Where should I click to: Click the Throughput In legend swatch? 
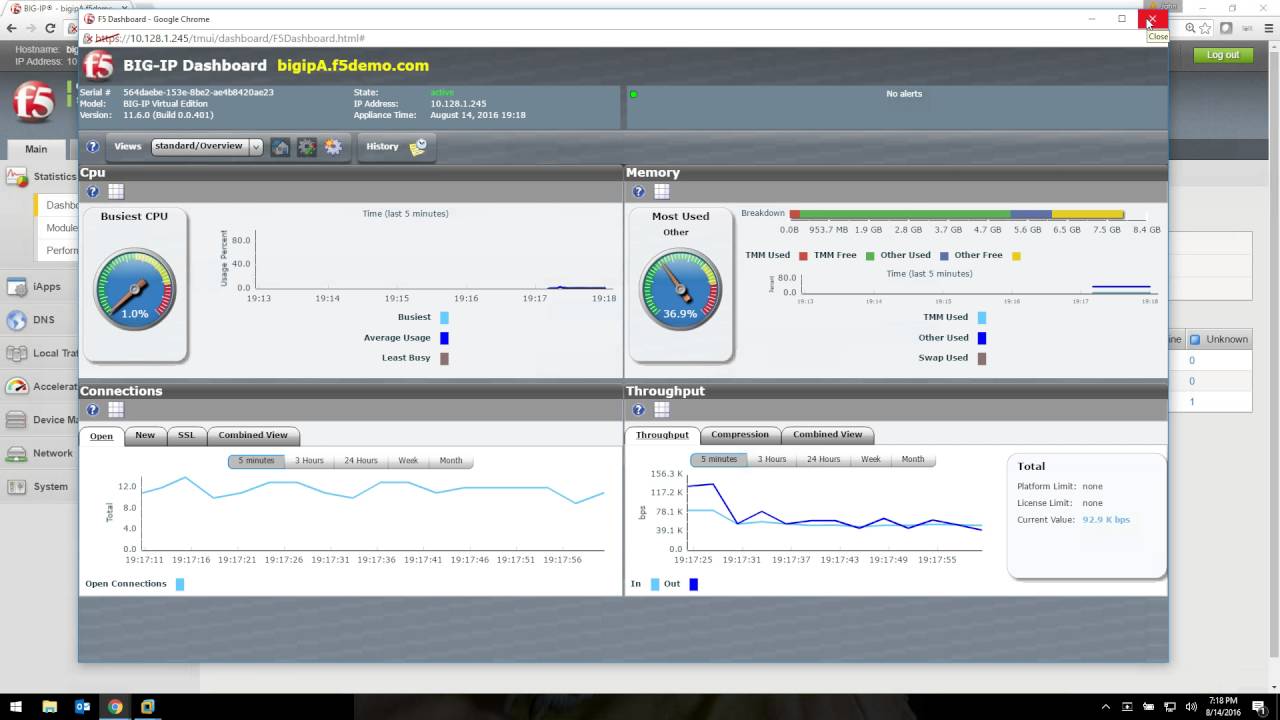point(655,584)
